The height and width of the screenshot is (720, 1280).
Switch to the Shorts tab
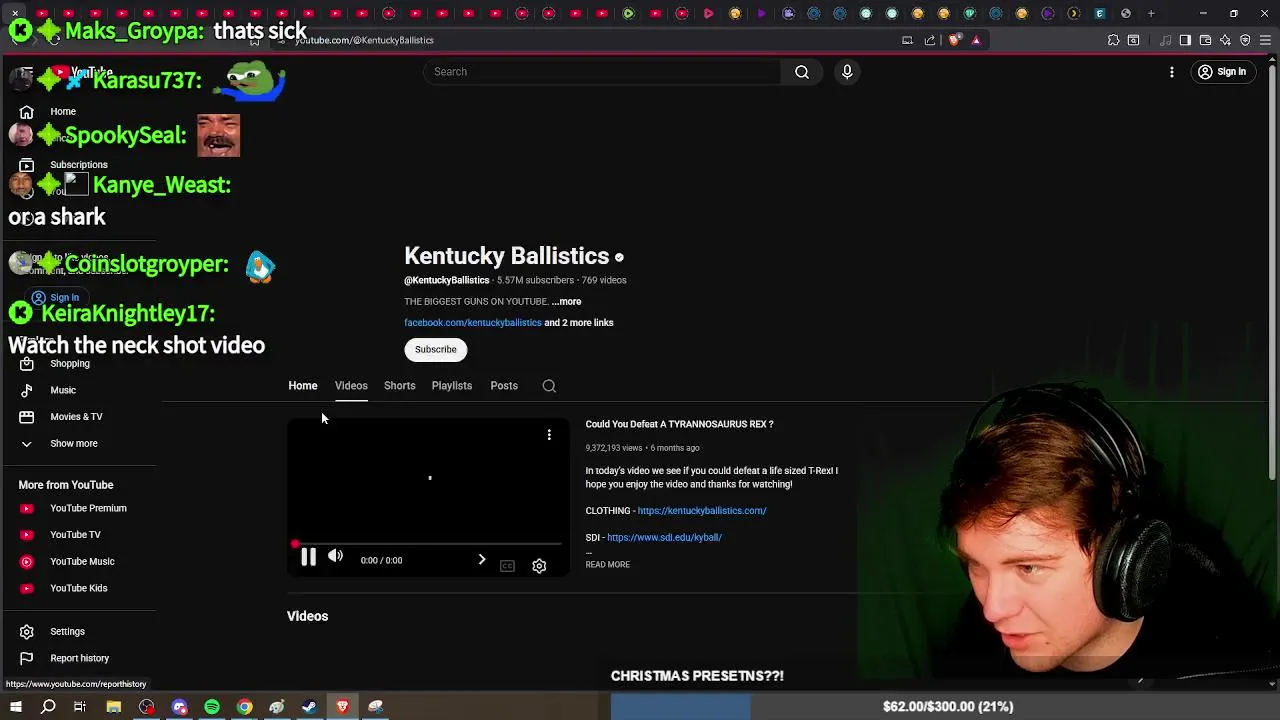[399, 386]
